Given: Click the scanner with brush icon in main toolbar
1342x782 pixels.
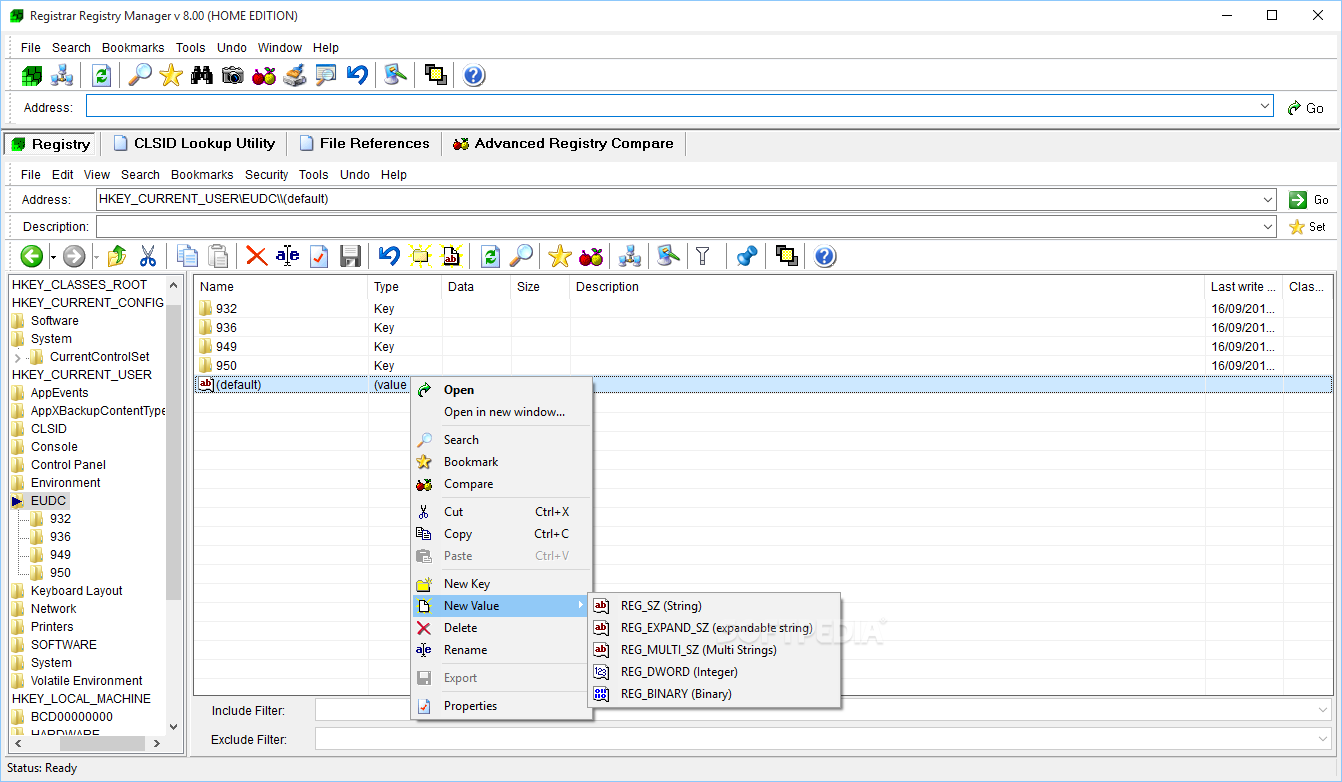Looking at the screenshot, I should point(294,75).
